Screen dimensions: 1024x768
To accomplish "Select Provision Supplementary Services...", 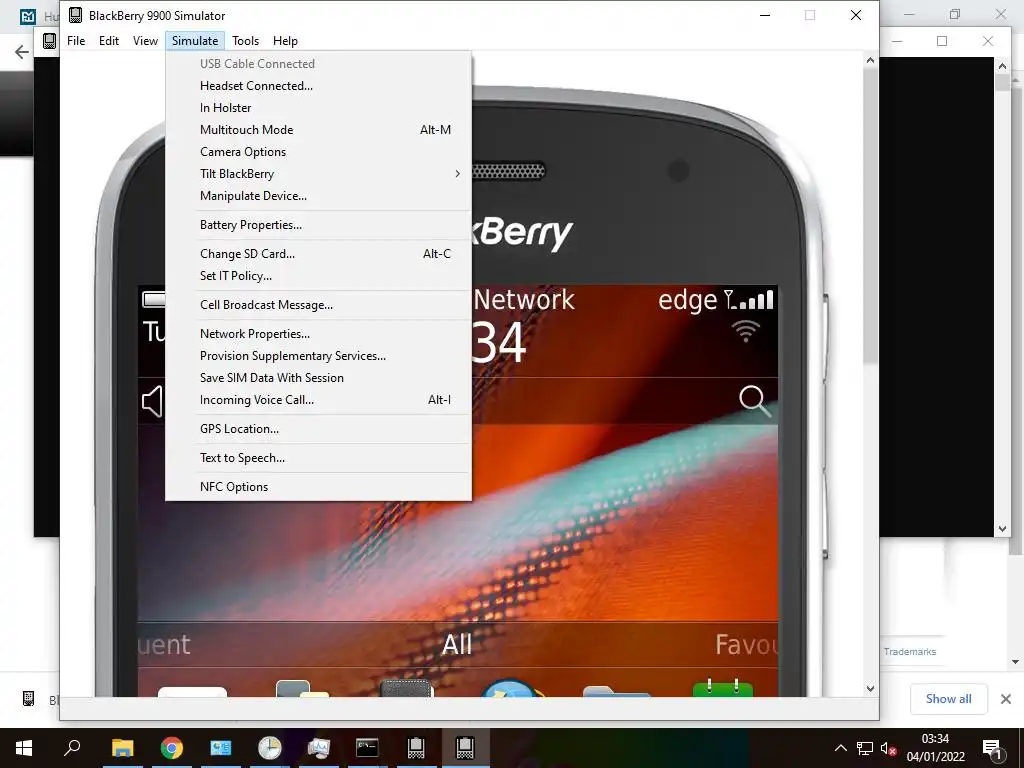I will [x=319, y=356].
